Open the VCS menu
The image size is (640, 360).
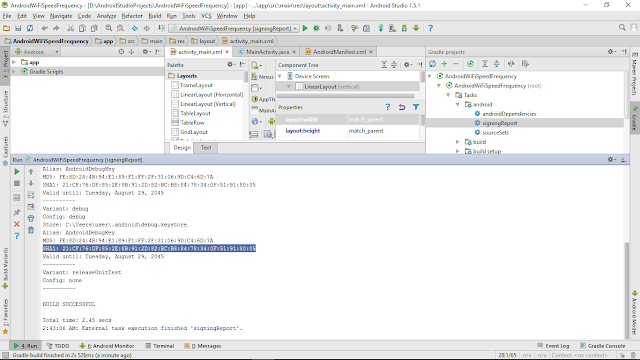(206, 16)
